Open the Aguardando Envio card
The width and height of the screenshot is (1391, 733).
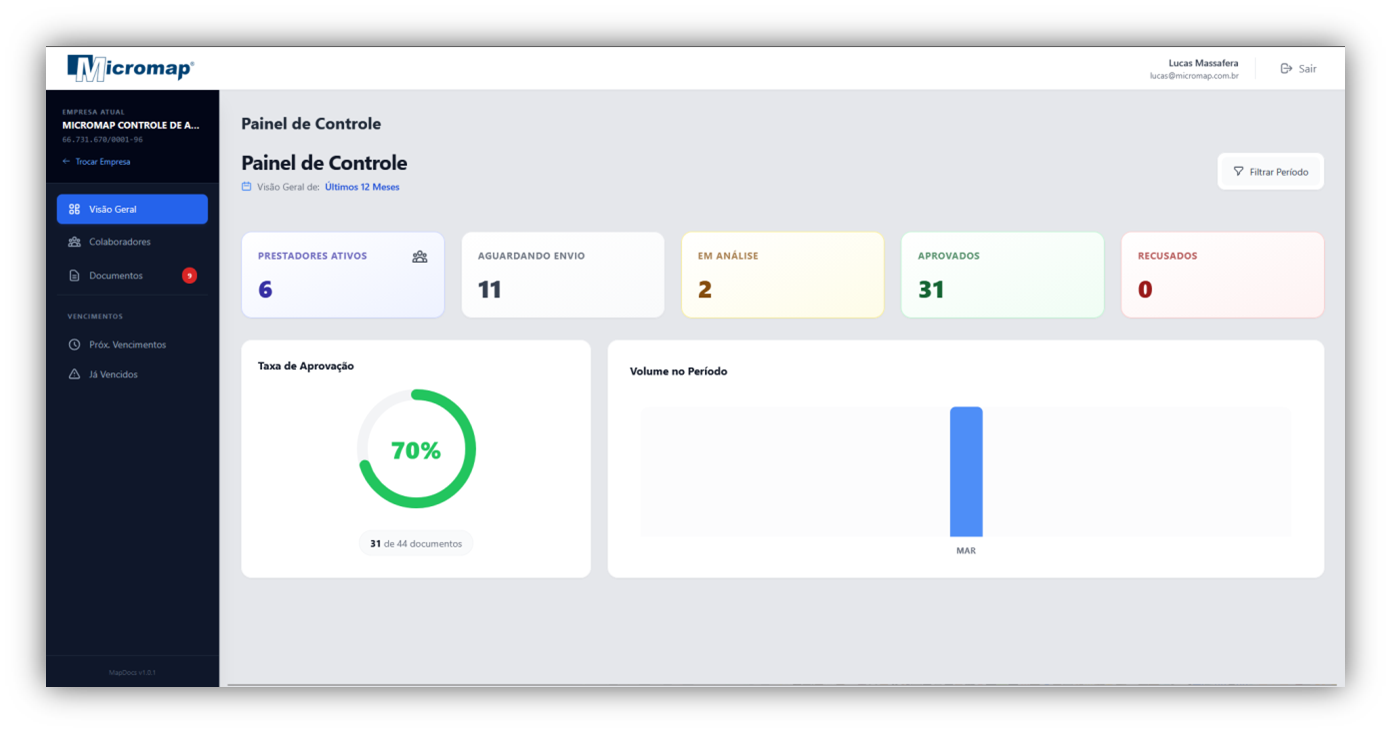562,275
